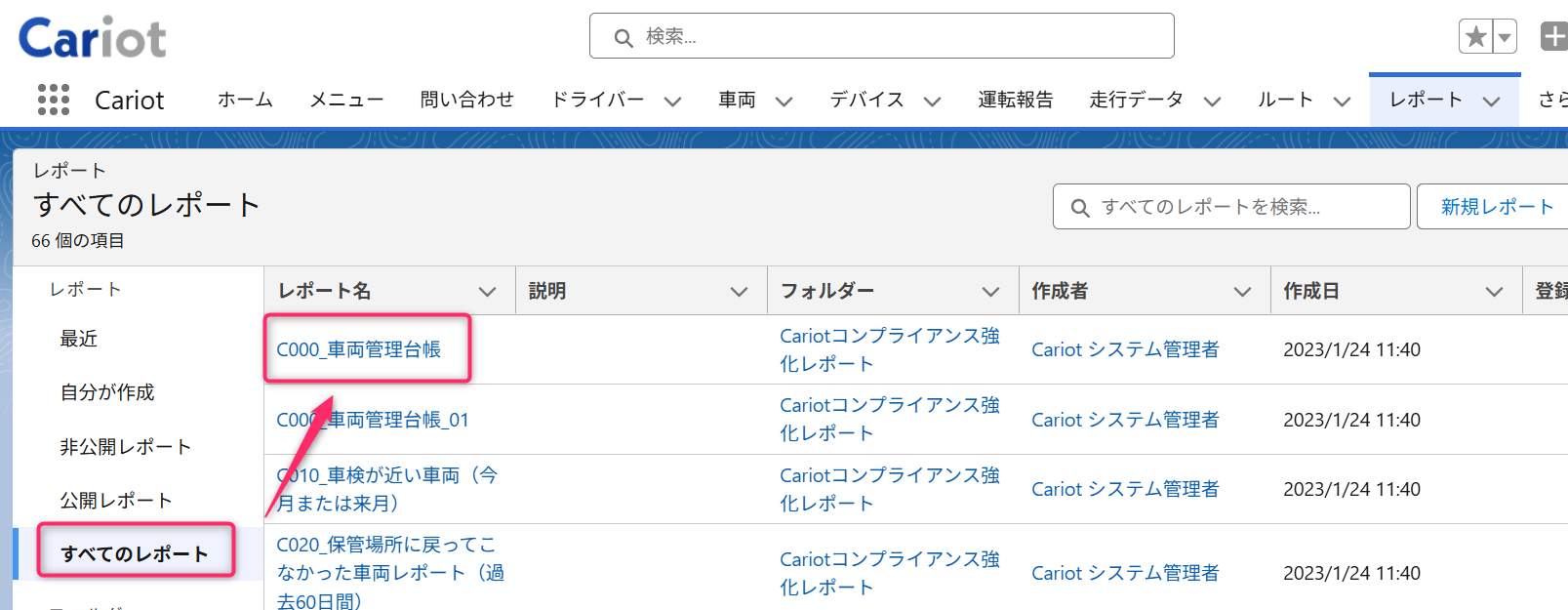Open 作成日 column menu chevron
Image resolution: width=1568 pixels, height=610 pixels.
pyautogui.click(x=1494, y=291)
